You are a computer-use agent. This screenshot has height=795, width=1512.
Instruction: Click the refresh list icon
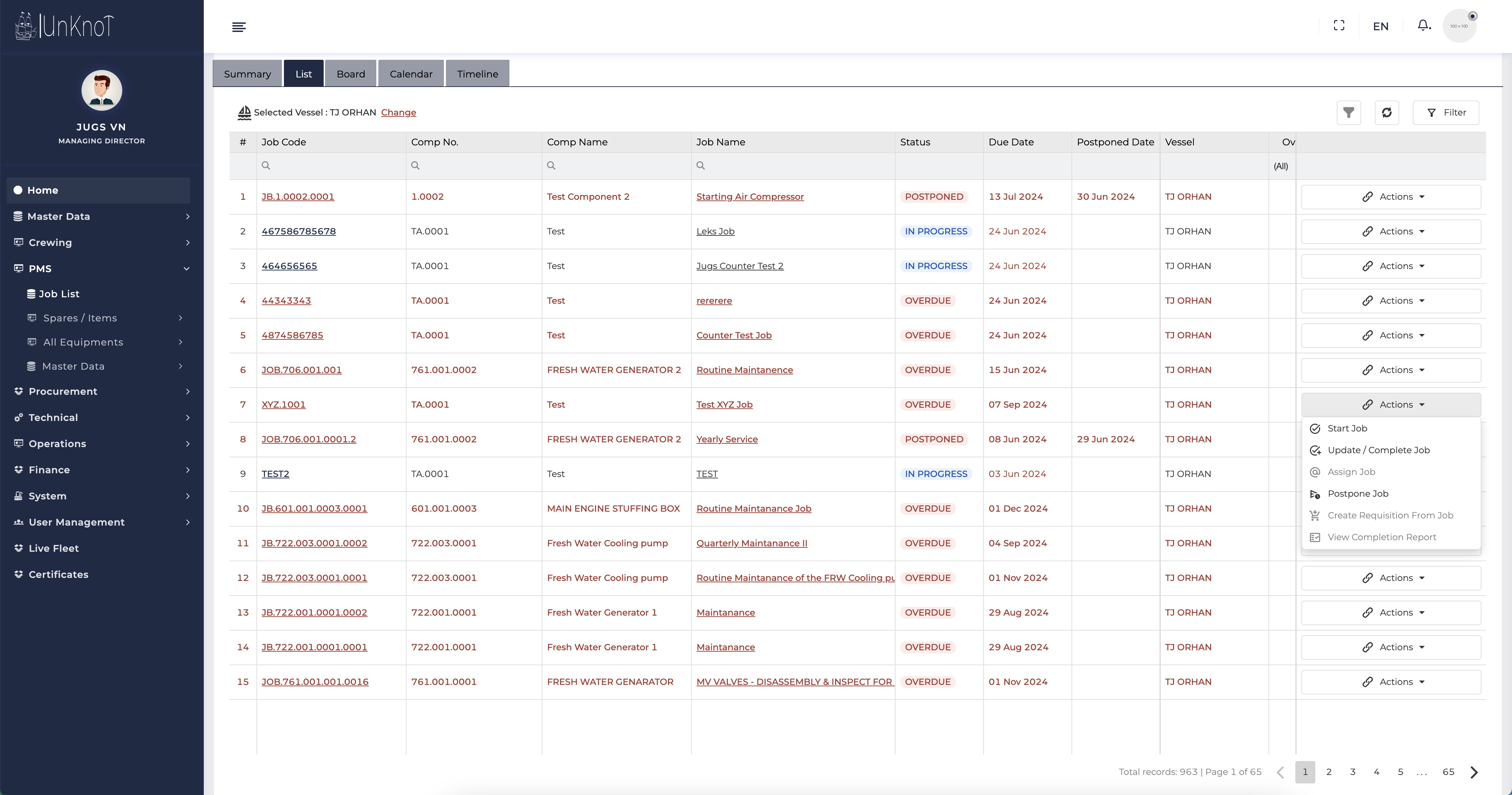[1386, 113]
